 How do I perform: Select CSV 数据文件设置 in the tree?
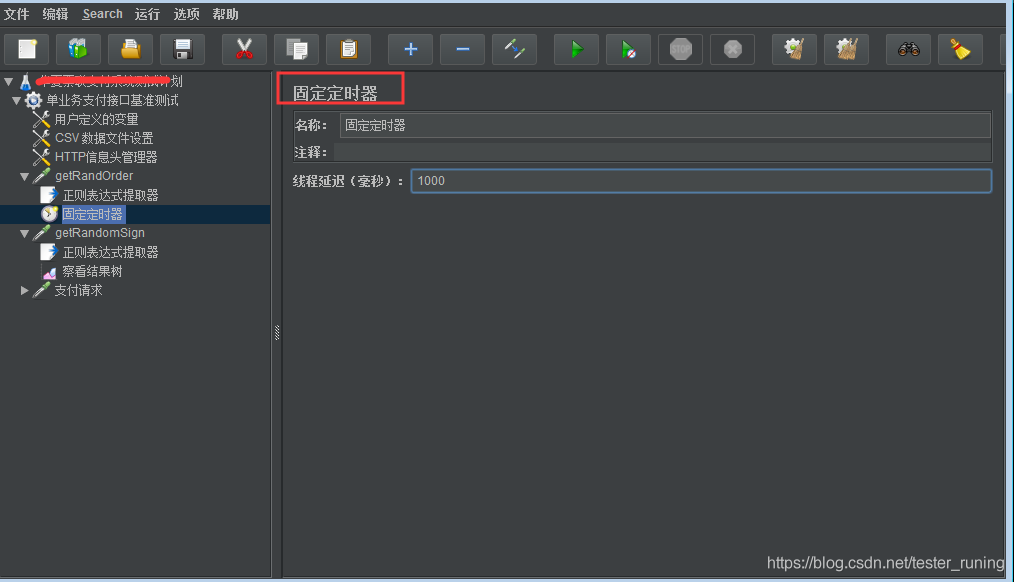(x=103, y=138)
